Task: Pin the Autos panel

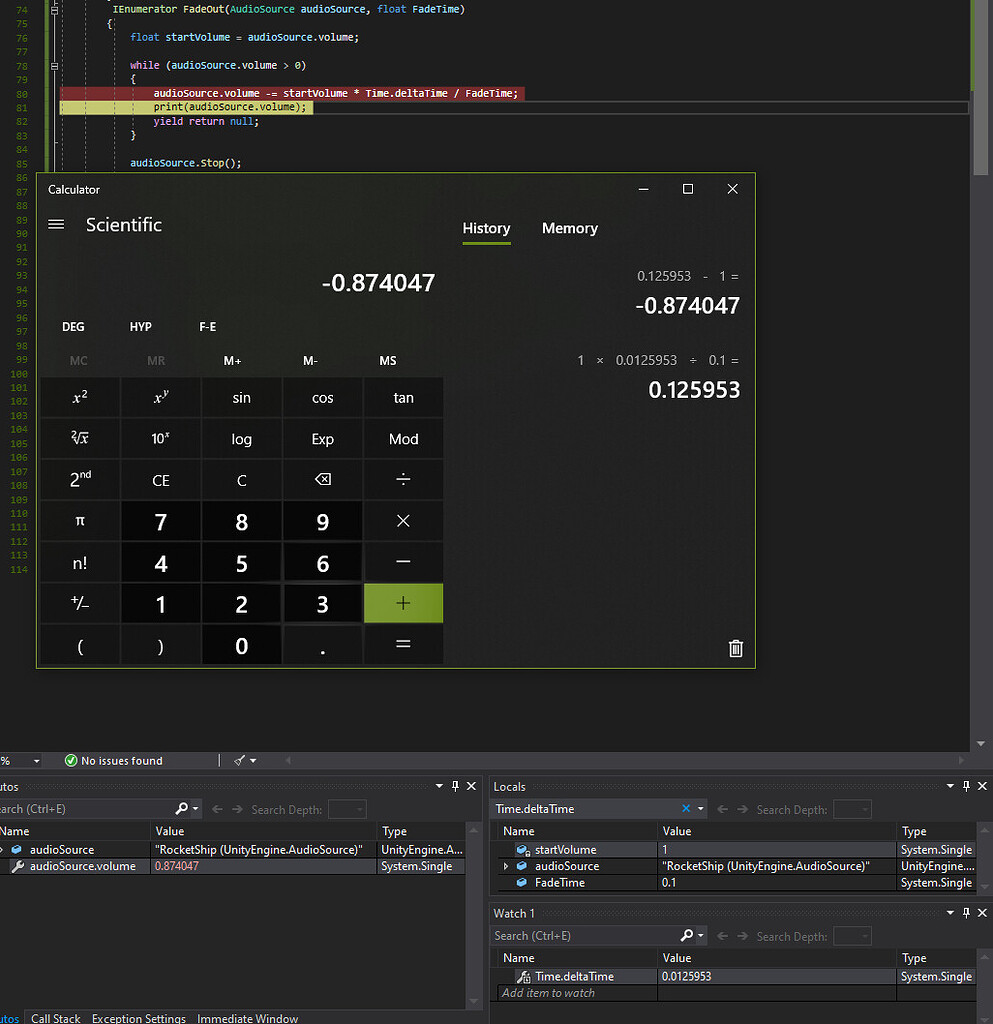Action: click(x=455, y=786)
